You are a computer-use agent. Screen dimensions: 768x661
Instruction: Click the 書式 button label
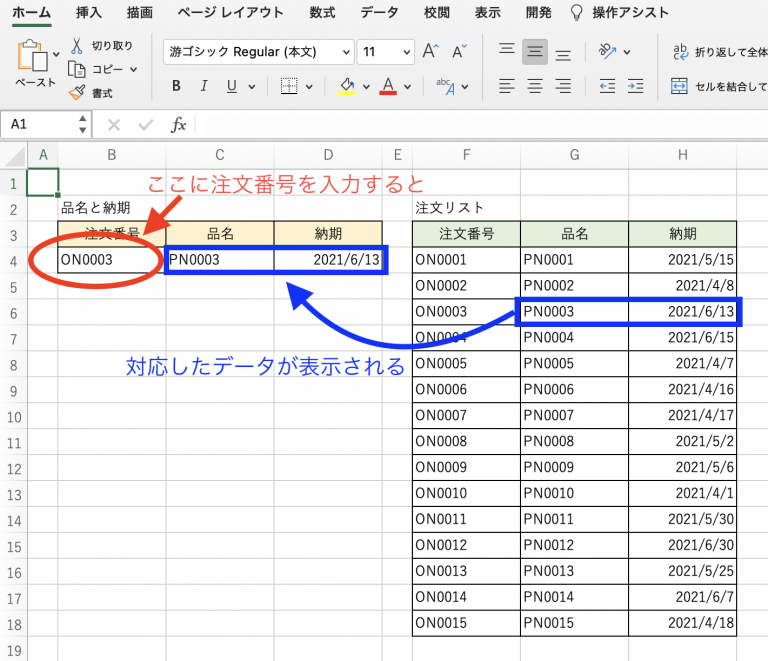(x=102, y=93)
